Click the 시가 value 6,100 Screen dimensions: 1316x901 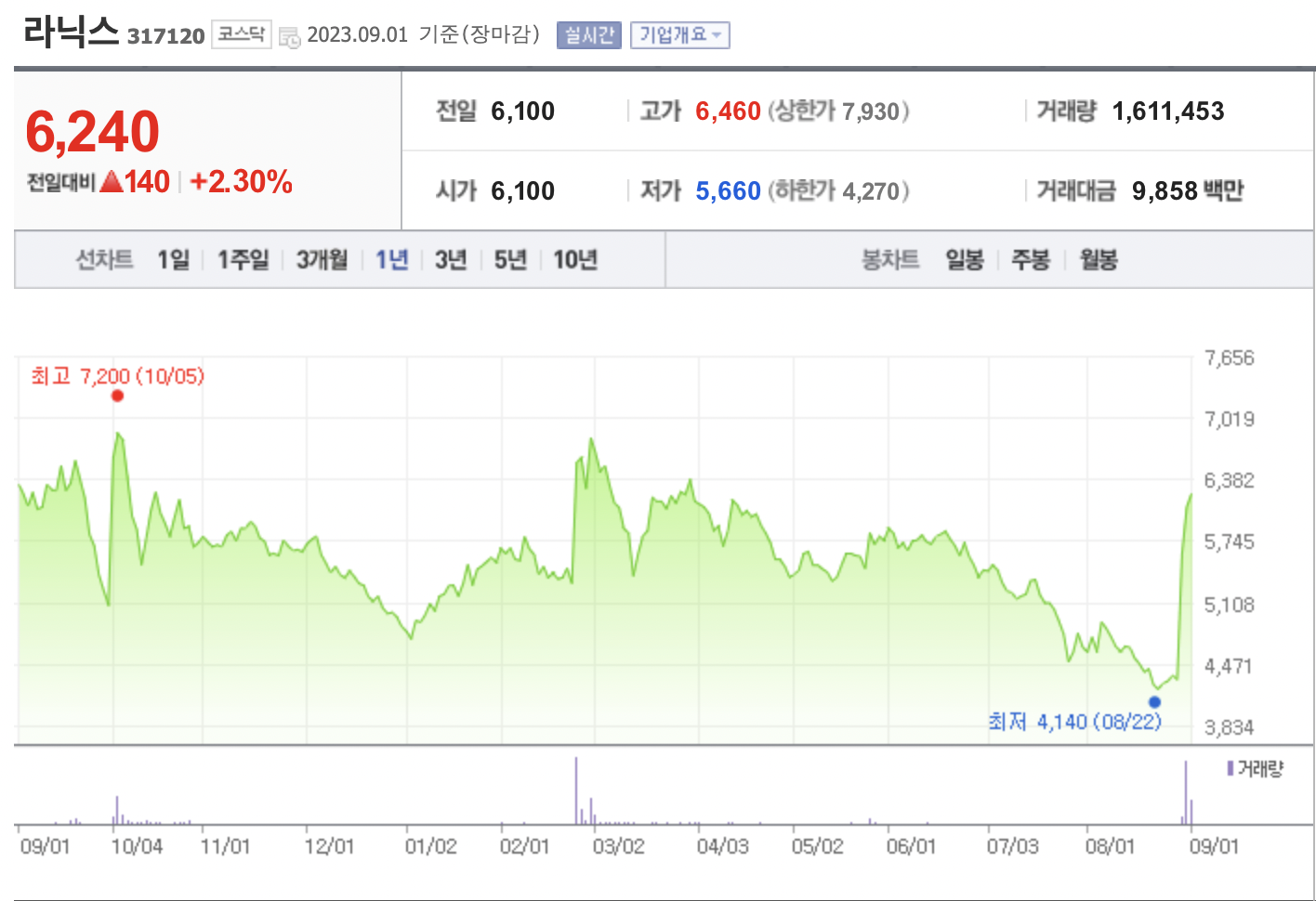coord(522,191)
